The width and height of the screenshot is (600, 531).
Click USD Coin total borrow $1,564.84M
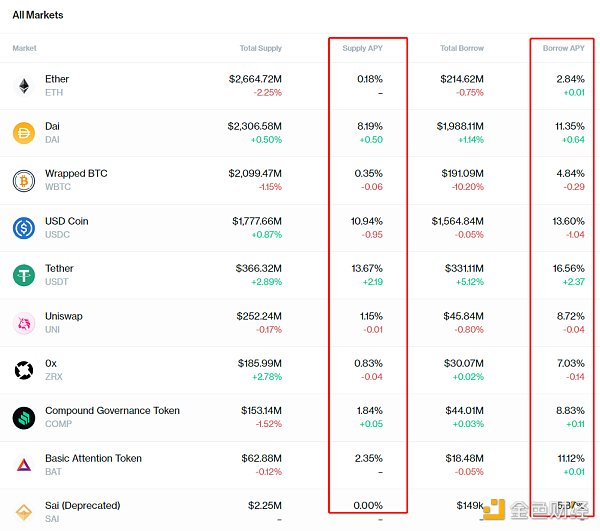coord(458,221)
